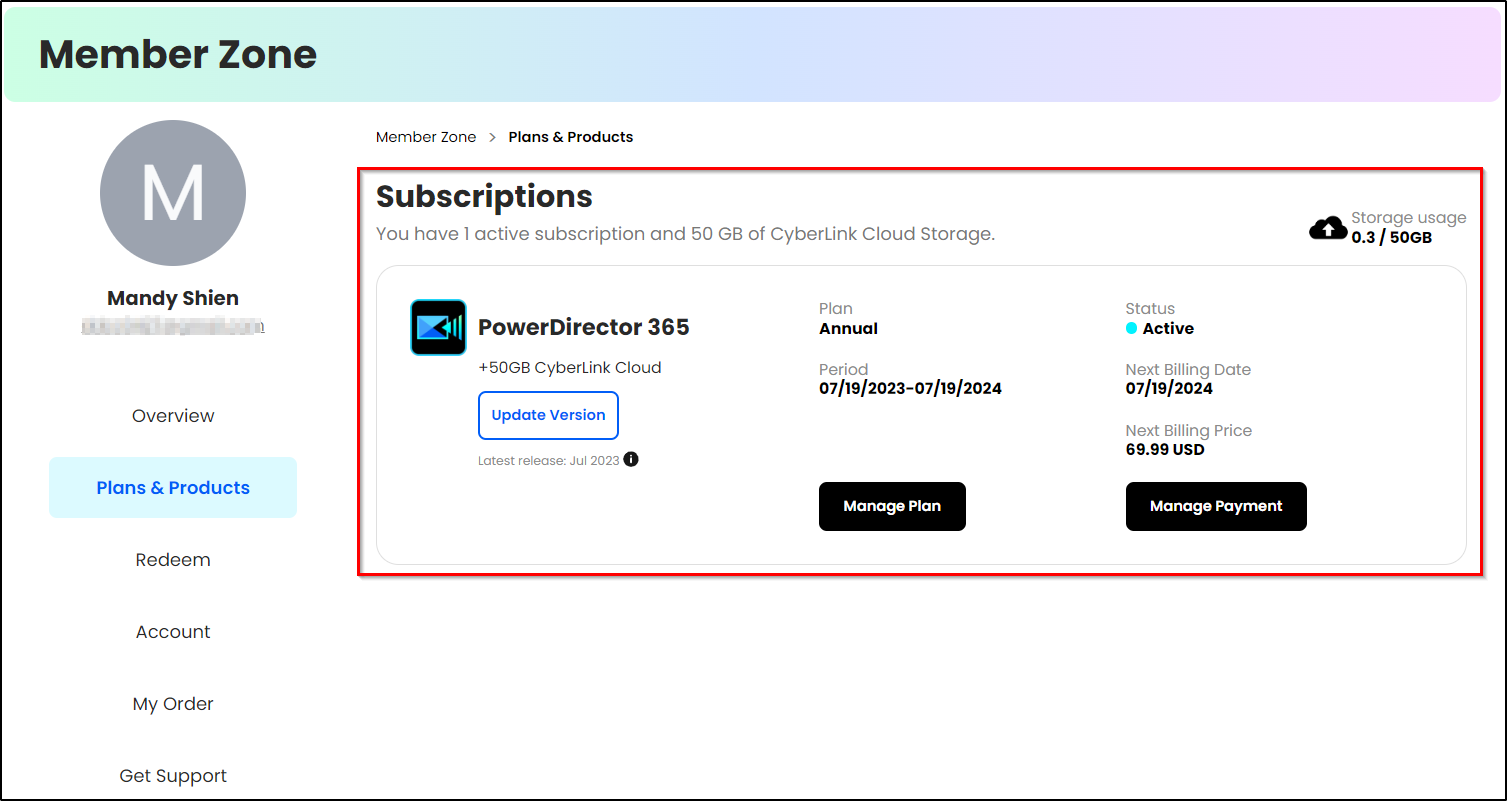Click the Manage Payment button
The image size is (1507, 801).
coord(1216,506)
